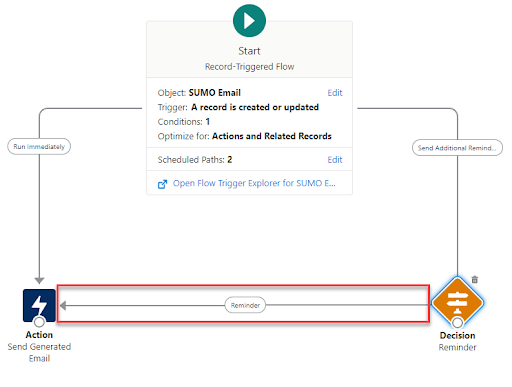Click the Record-Triggered Flow subtitle
The height and width of the screenshot is (387, 512).
[249, 67]
